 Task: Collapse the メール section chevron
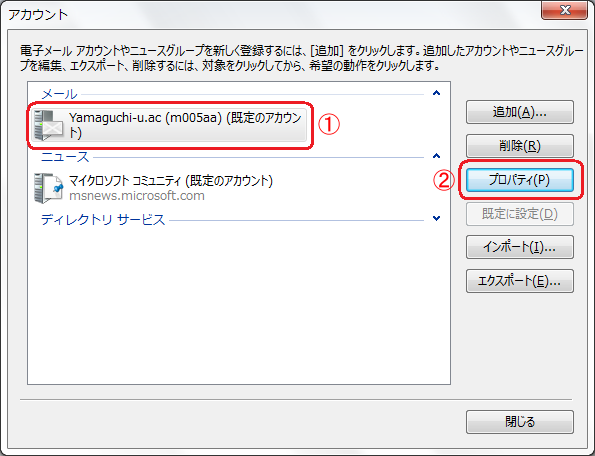(x=436, y=93)
